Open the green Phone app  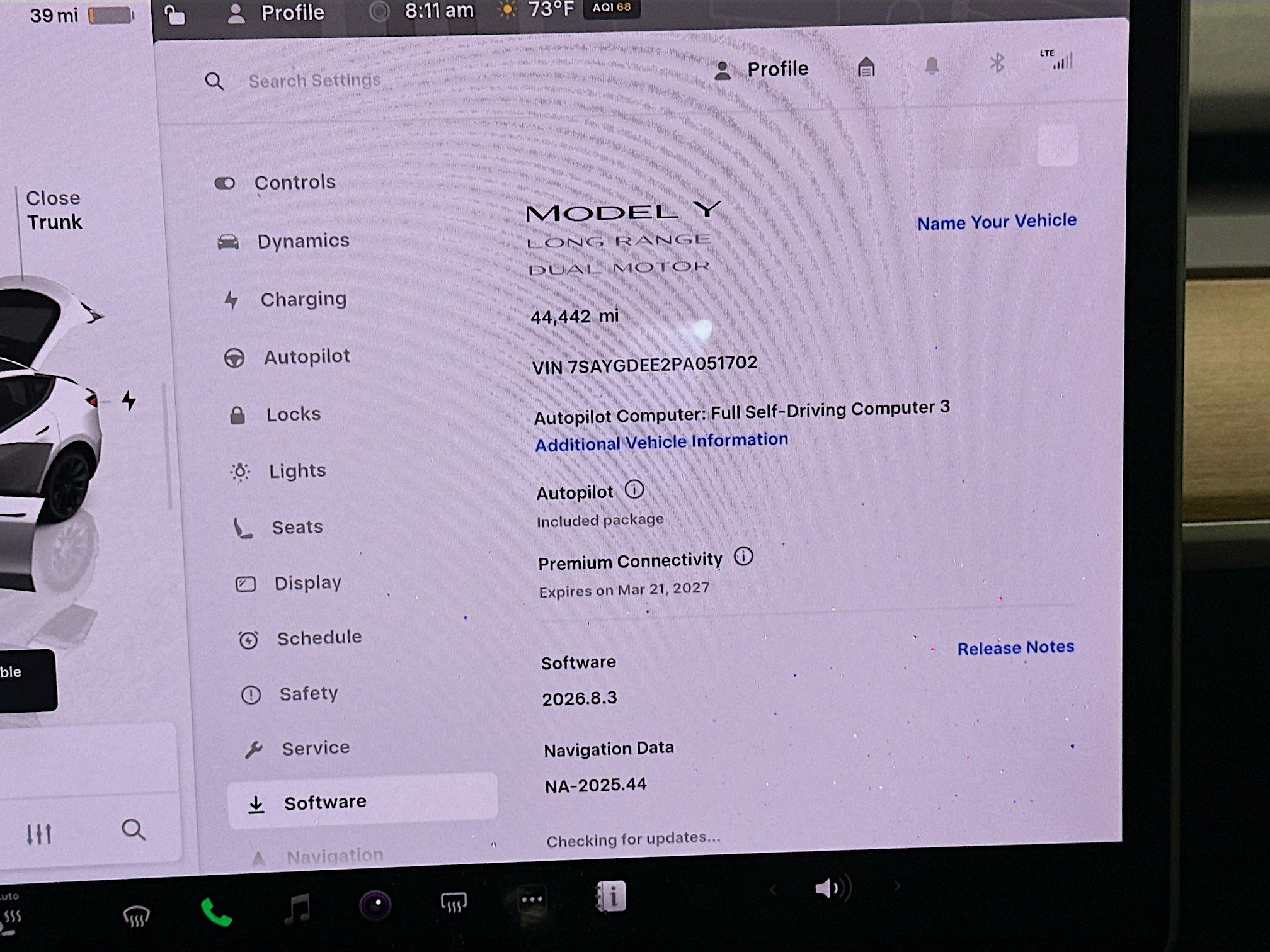pyautogui.click(x=216, y=912)
